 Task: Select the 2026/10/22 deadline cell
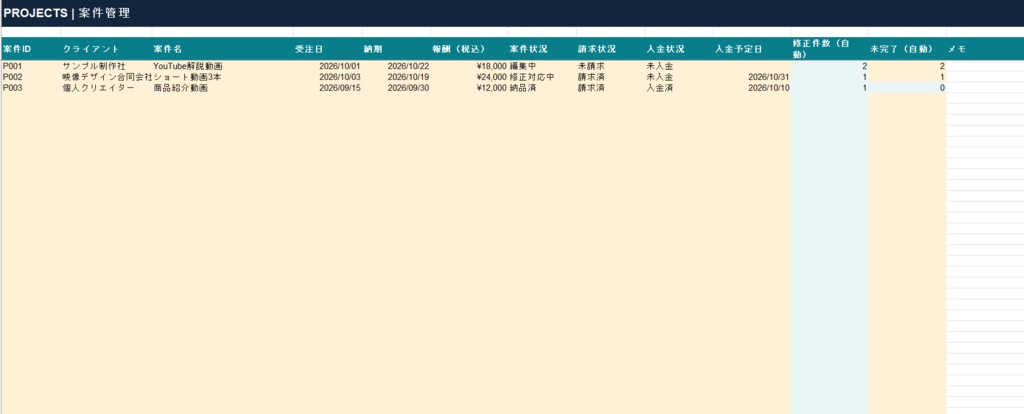(x=396, y=67)
